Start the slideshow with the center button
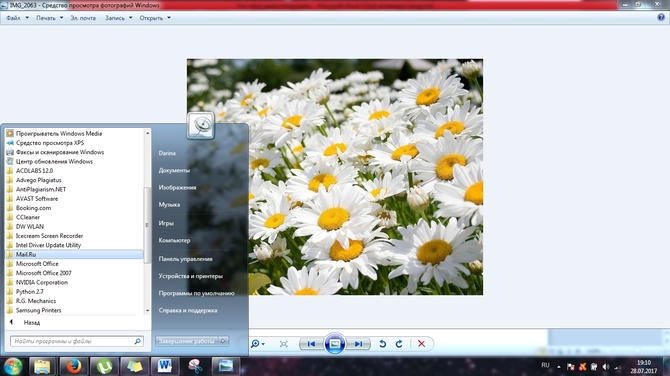This screenshot has width=670, height=376. pos(335,344)
